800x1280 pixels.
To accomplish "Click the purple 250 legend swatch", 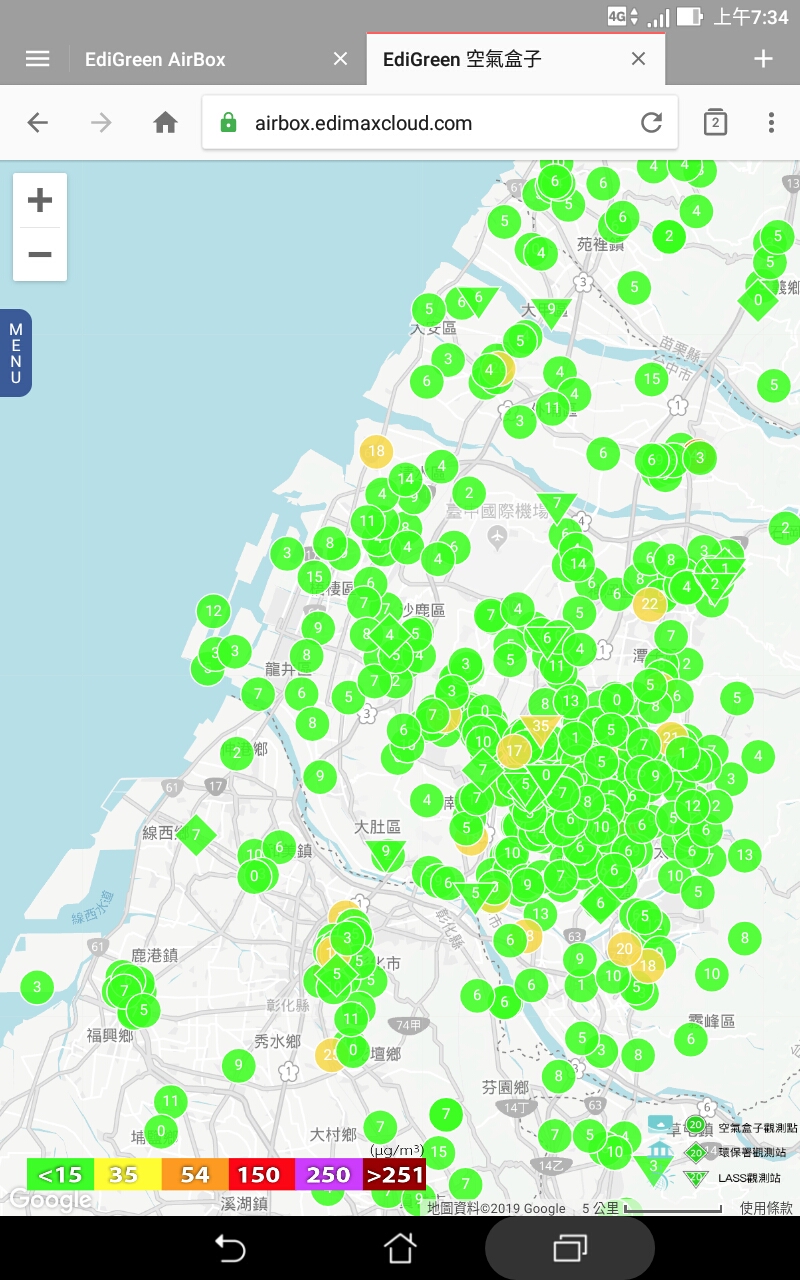I will click(328, 1174).
